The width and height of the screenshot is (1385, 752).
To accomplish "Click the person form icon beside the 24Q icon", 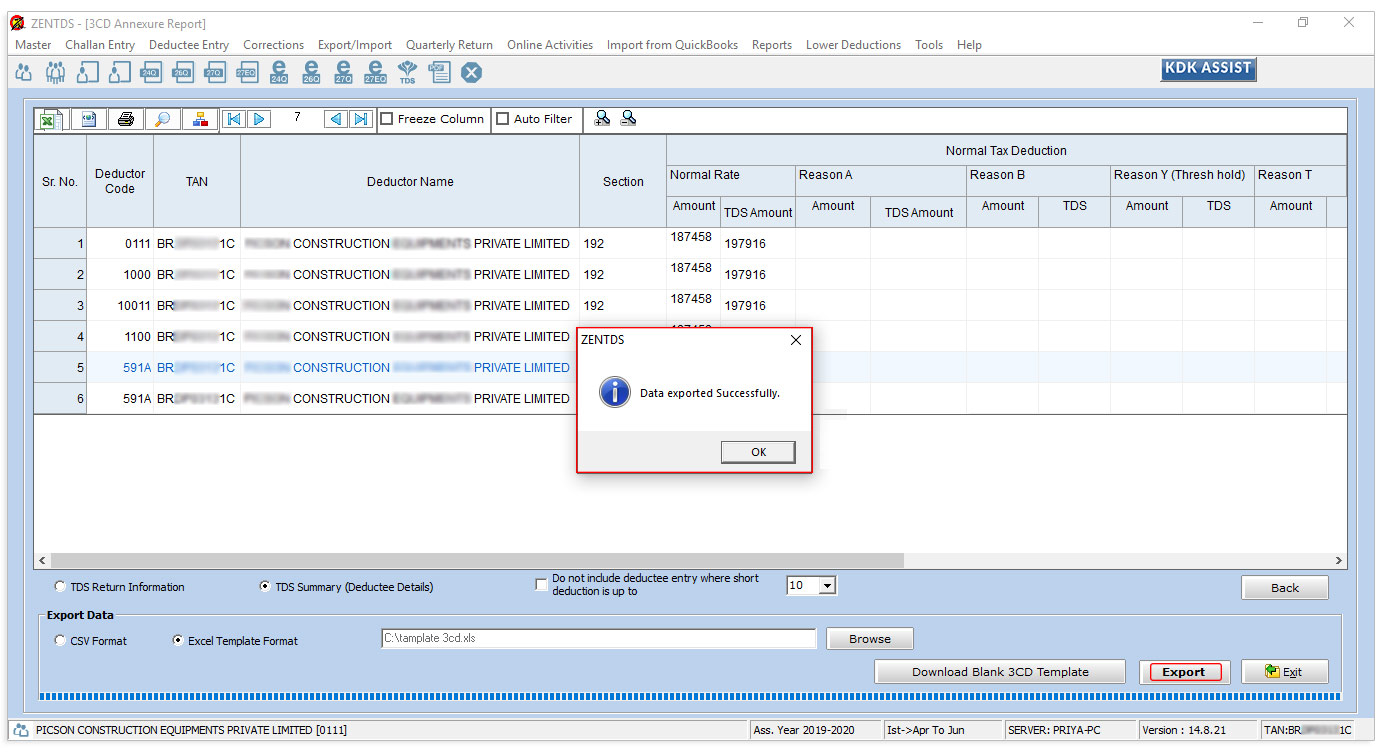I will [x=120, y=72].
